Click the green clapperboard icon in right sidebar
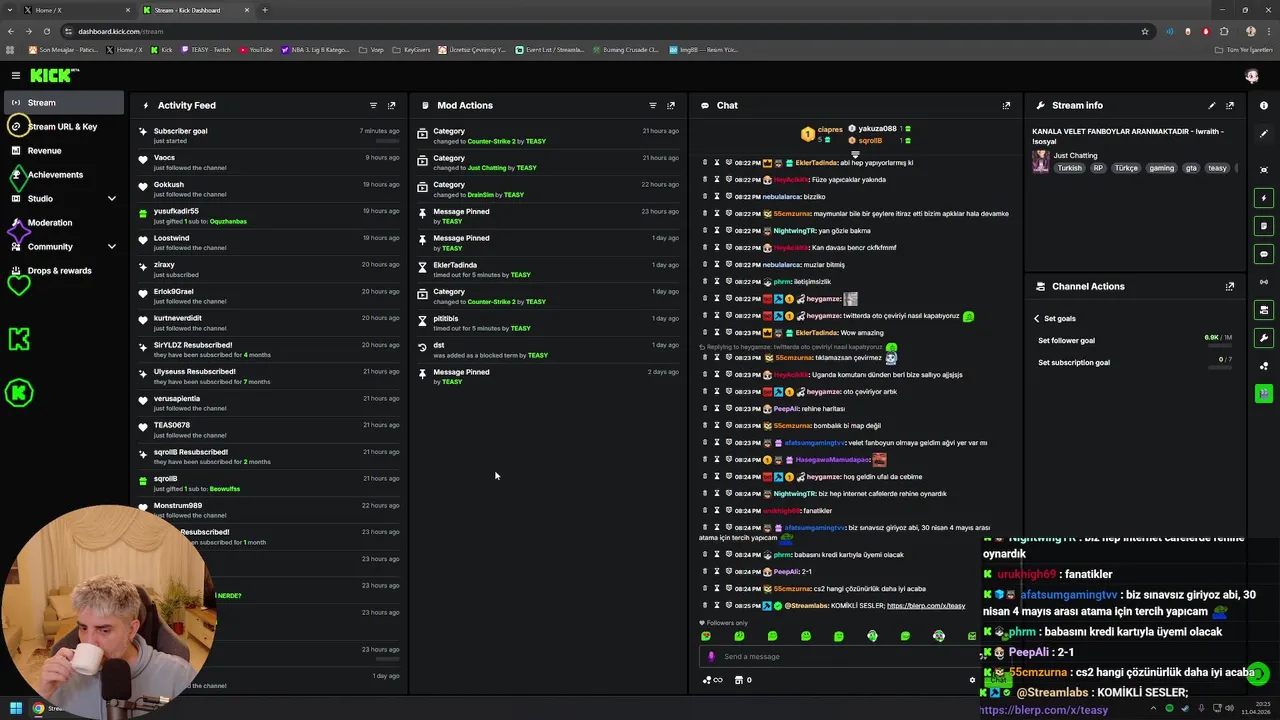The height and width of the screenshot is (720, 1280). click(1264, 394)
